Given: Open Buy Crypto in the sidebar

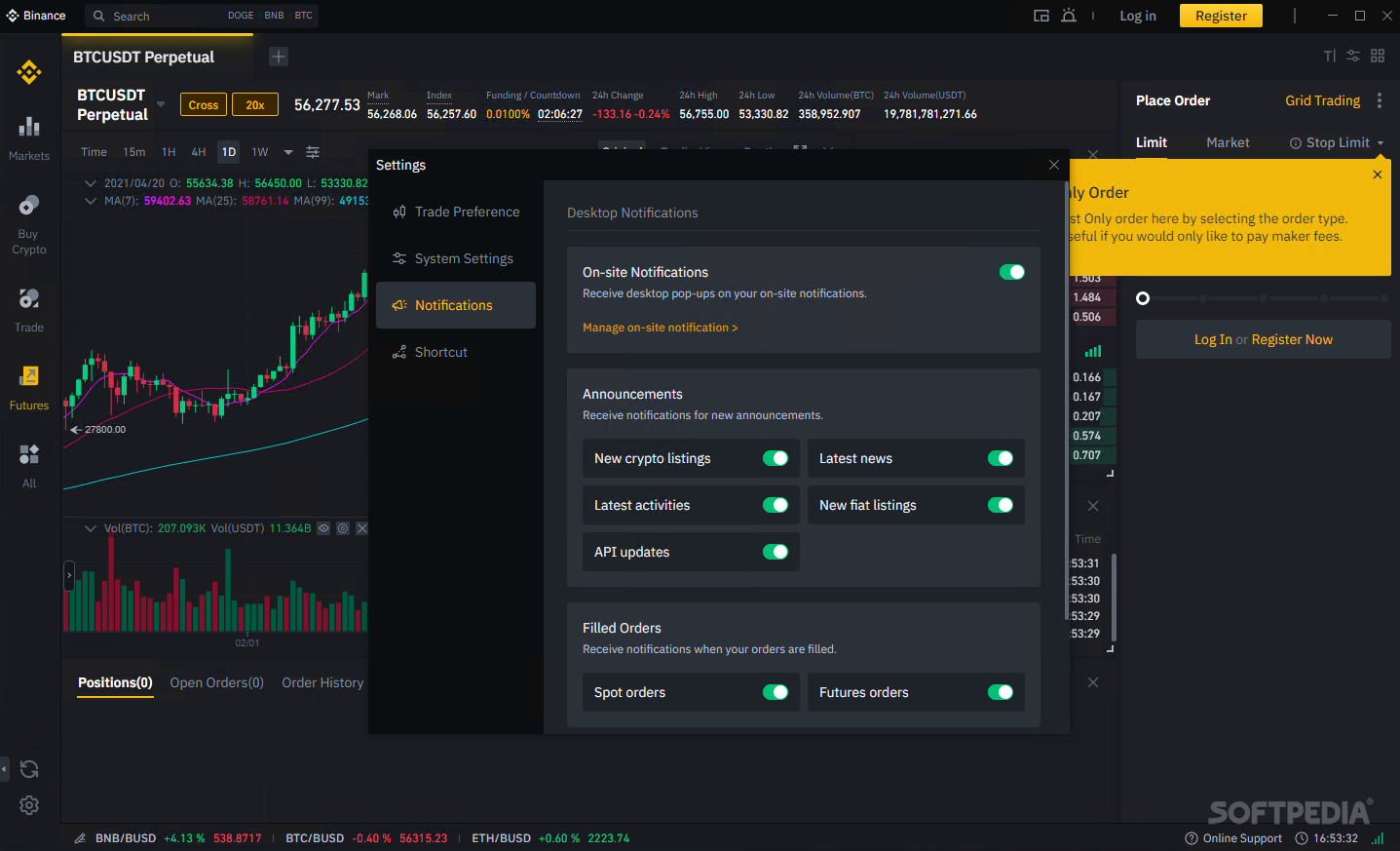Looking at the screenshot, I should (29, 224).
